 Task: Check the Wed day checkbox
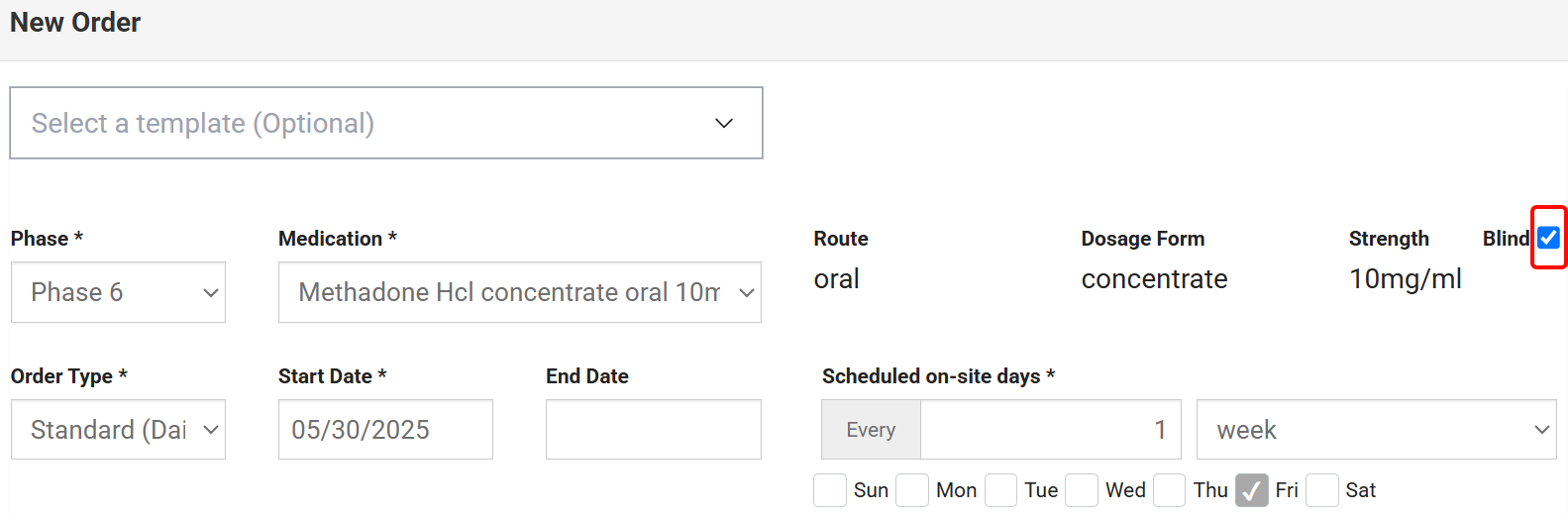pos(1082,490)
